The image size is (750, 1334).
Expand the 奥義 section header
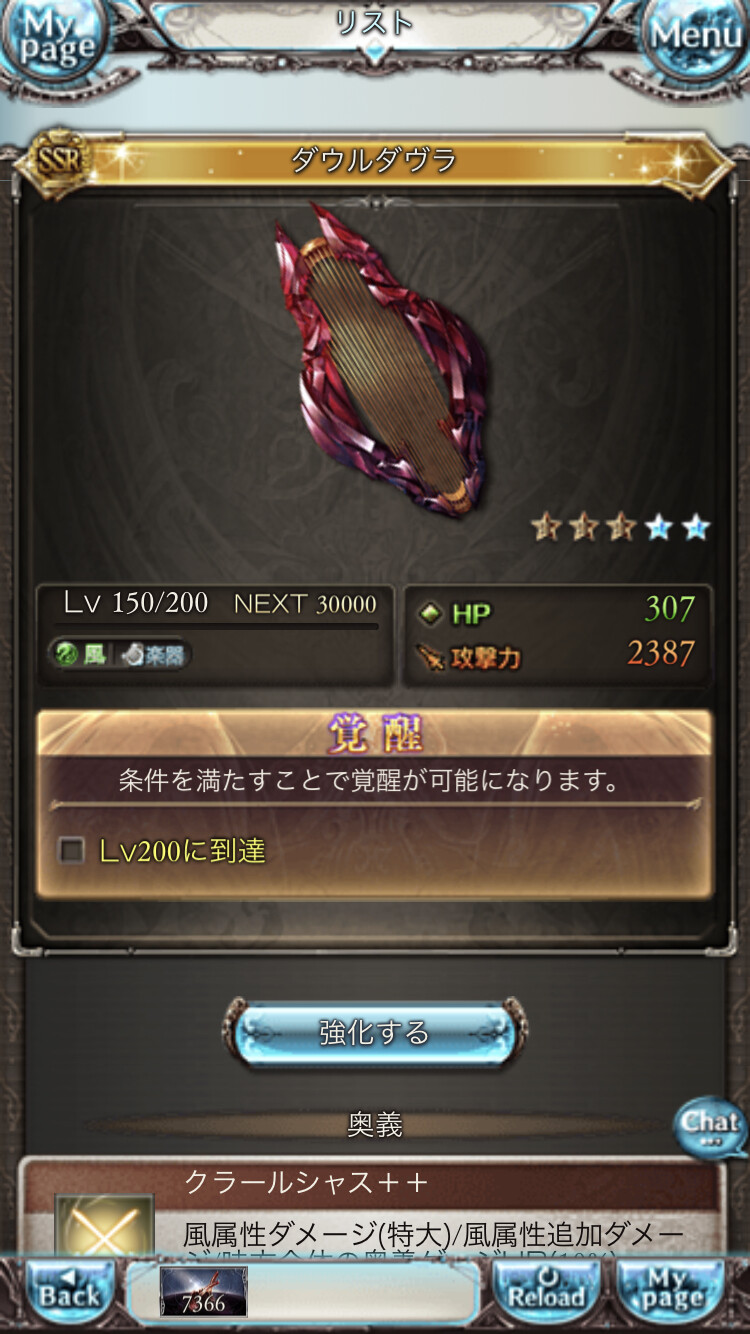pos(375,1125)
